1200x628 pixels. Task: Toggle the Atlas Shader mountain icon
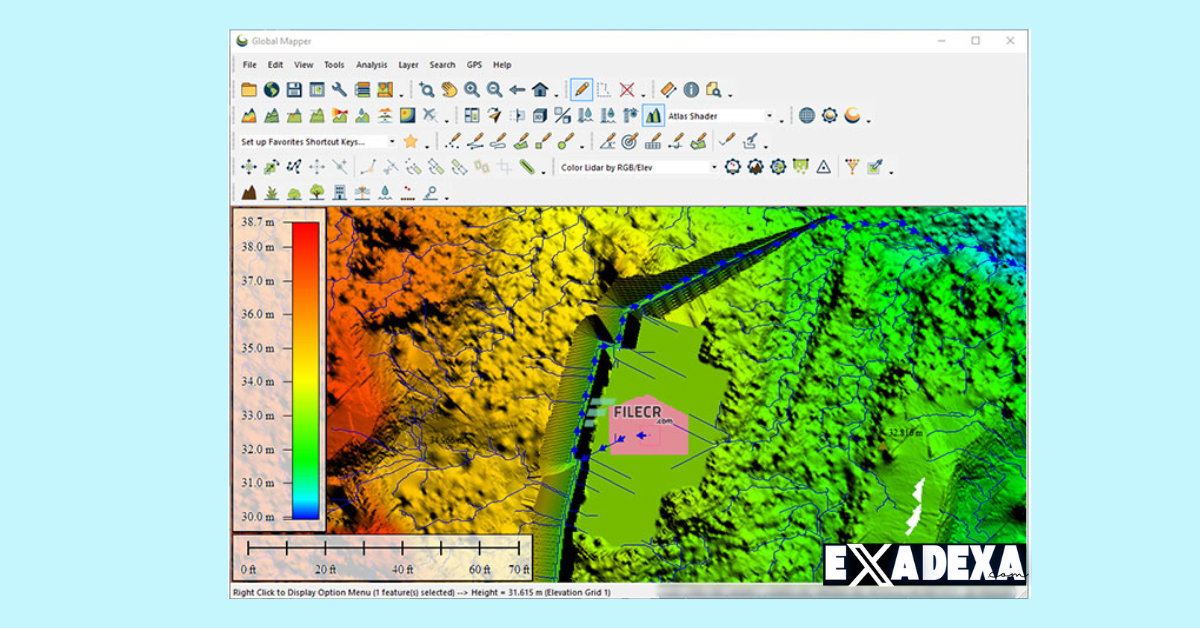(x=654, y=115)
